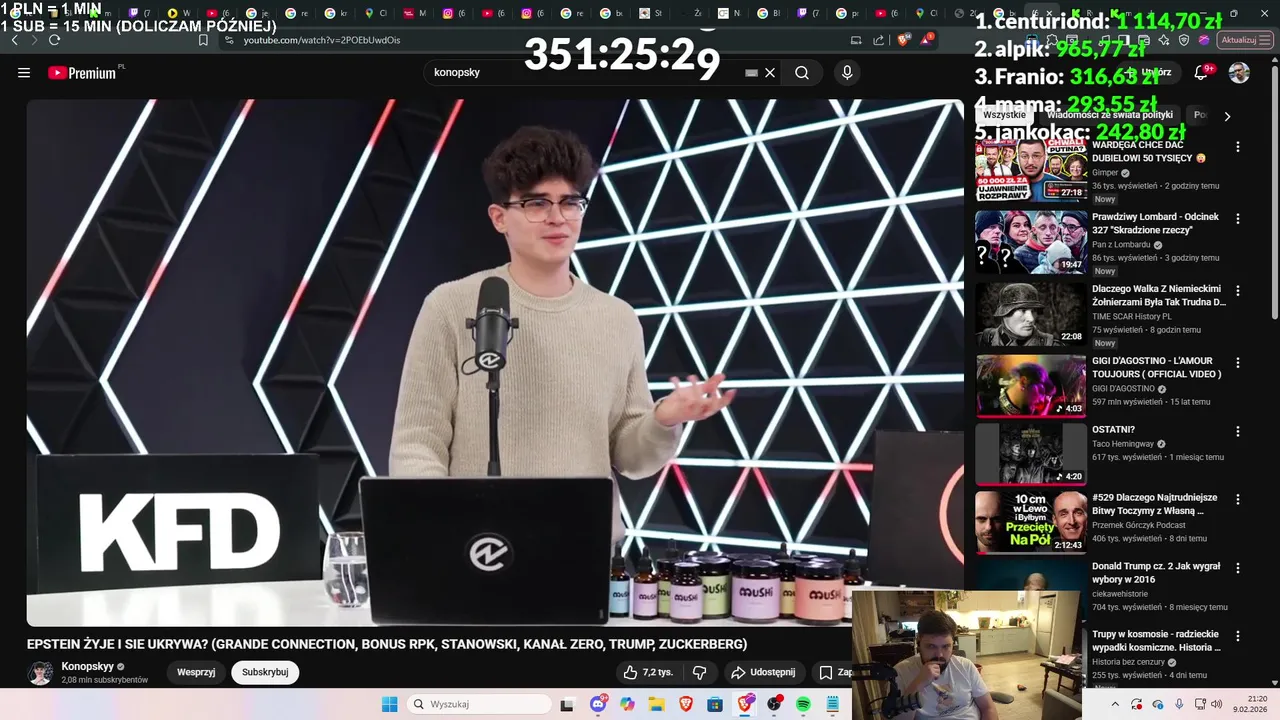Click the YouTube search input field
Viewport: 1280px width, 720px height.
point(585,73)
